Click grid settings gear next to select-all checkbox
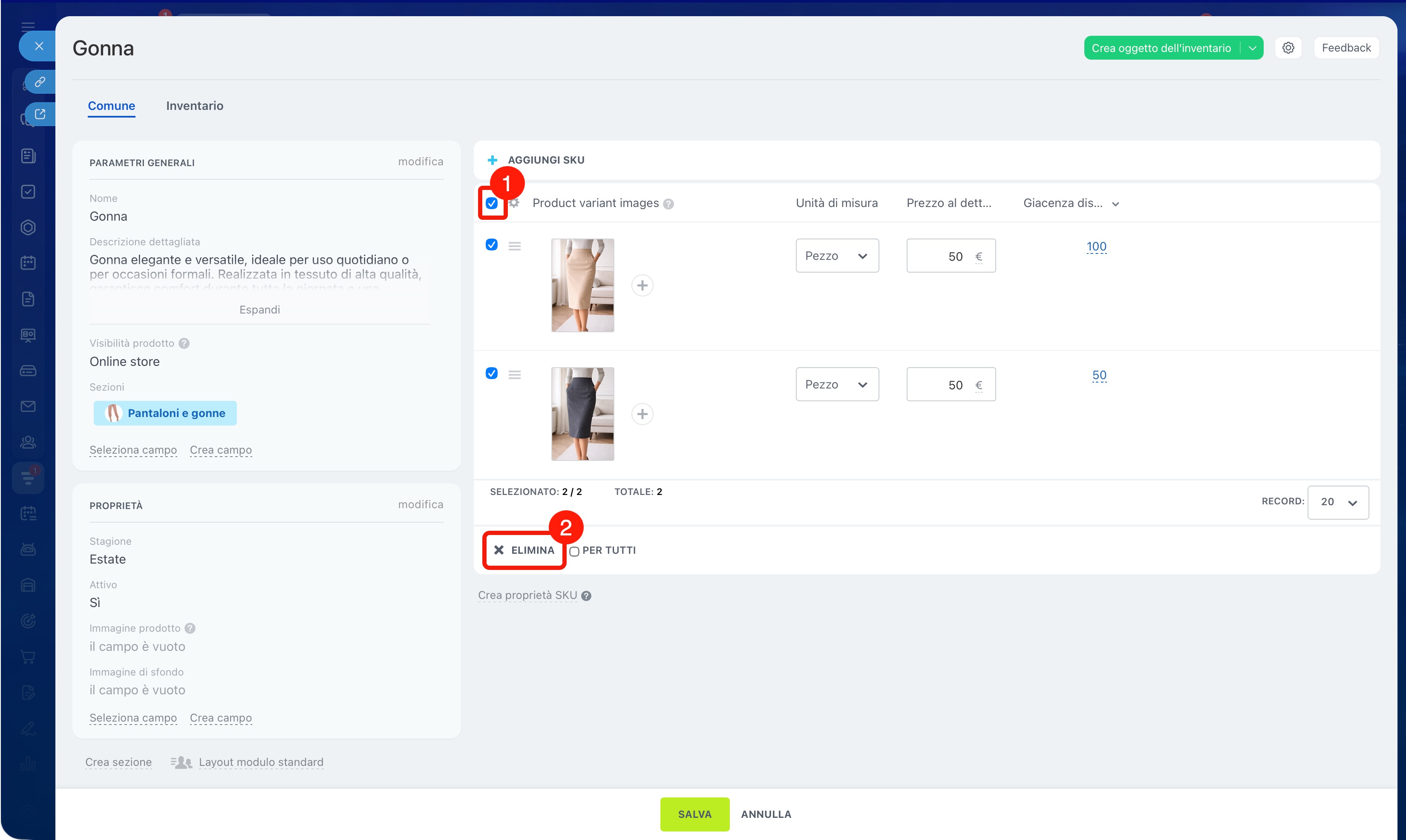Screen dimensions: 1406x840 pyautogui.click(x=514, y=203)
